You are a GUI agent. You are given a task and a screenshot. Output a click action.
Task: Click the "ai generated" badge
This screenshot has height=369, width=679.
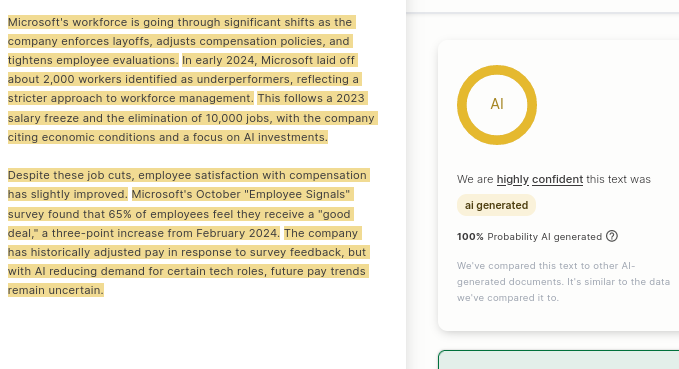[x=496, y=205]
